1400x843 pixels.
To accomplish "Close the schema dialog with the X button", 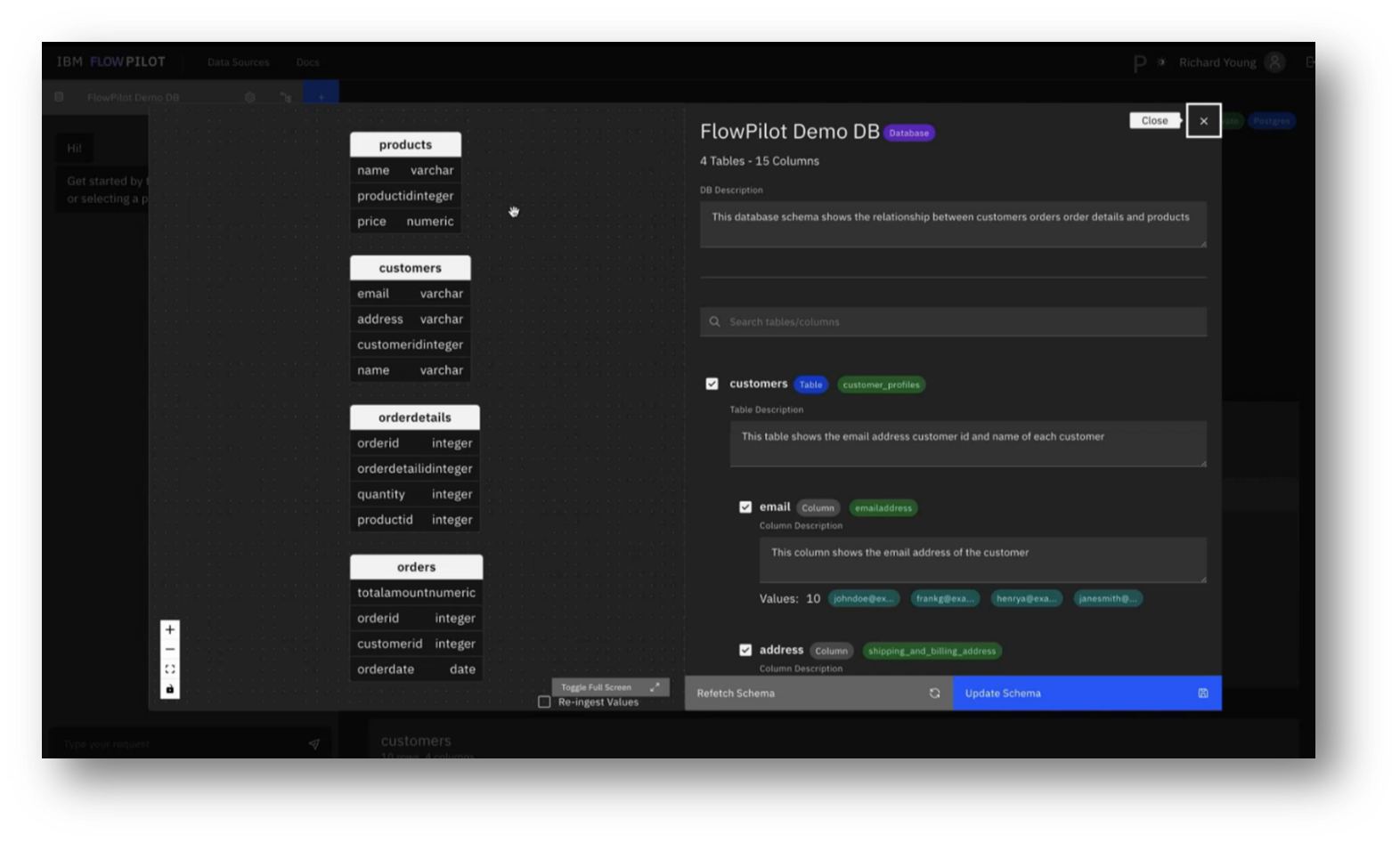I will click(x=1203, y=121).
